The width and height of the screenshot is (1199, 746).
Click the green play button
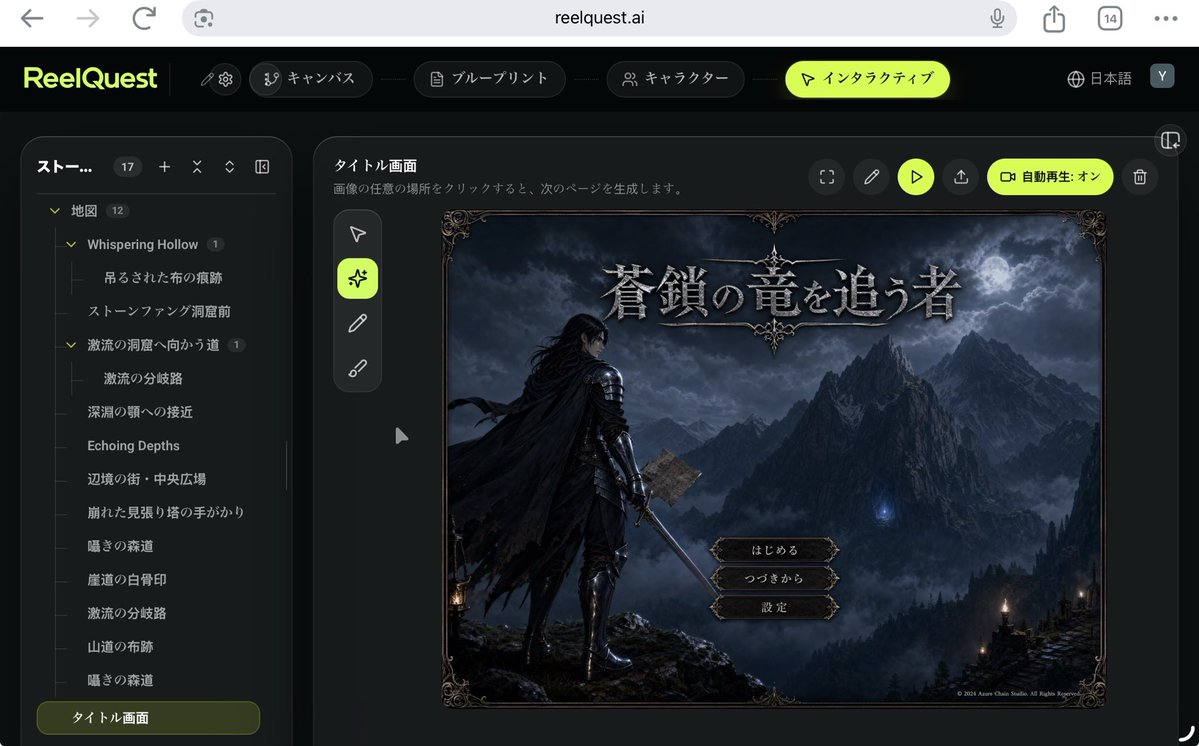point(916,177)
